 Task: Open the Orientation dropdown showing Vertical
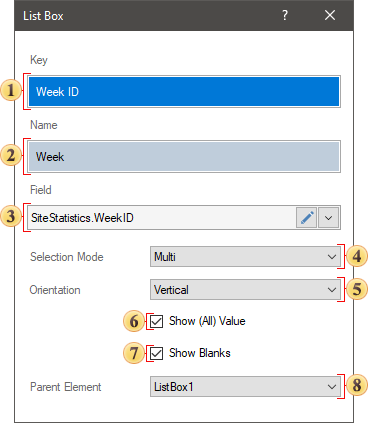[x=245, y=290]
